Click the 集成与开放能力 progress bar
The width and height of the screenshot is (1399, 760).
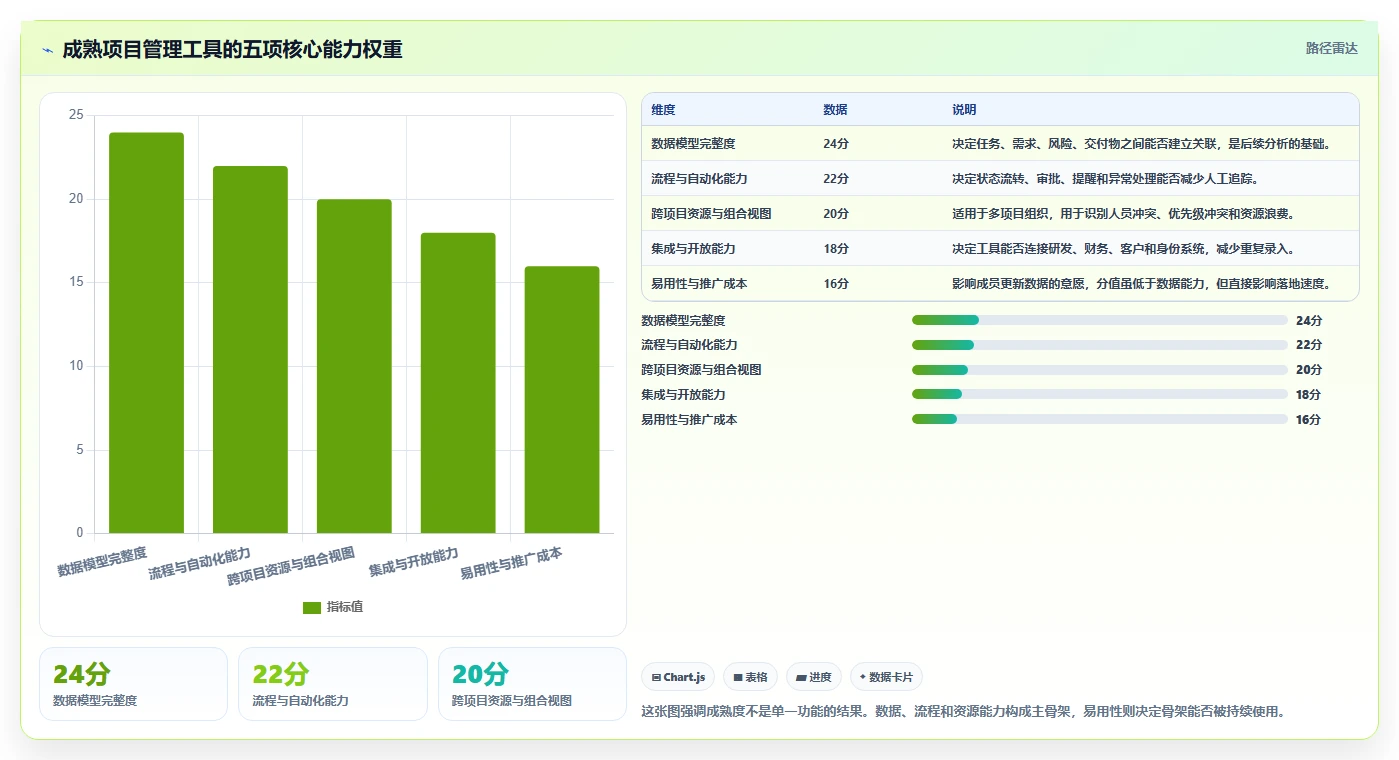click(1099, 395)
